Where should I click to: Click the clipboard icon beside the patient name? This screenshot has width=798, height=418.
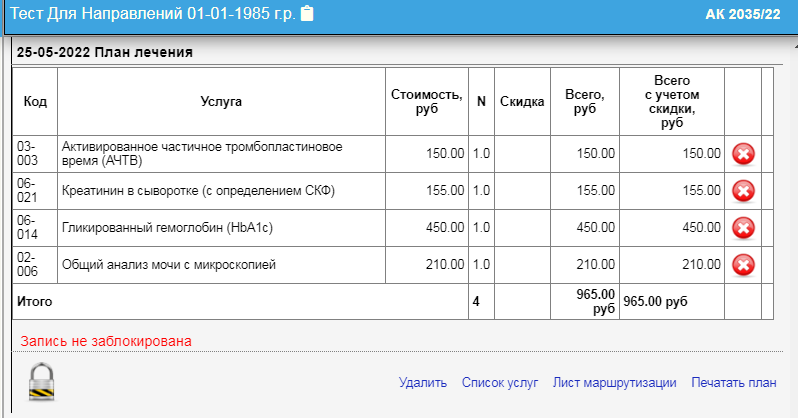click(x=307, y=14)
